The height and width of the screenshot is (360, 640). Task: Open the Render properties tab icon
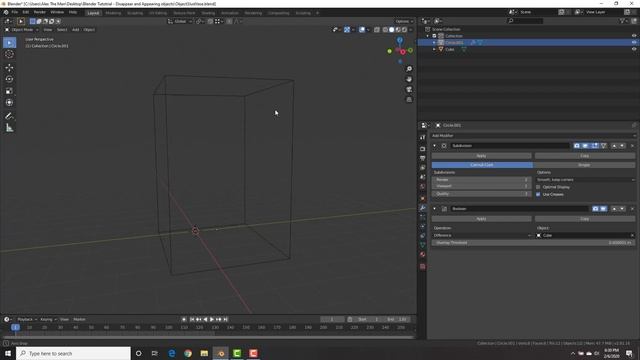click(422, 149)
